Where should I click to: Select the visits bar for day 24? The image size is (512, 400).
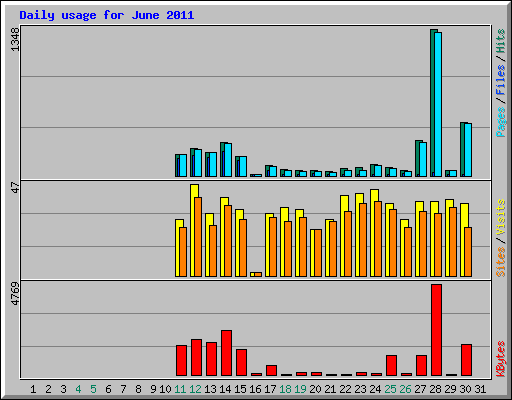coord(374,233)
